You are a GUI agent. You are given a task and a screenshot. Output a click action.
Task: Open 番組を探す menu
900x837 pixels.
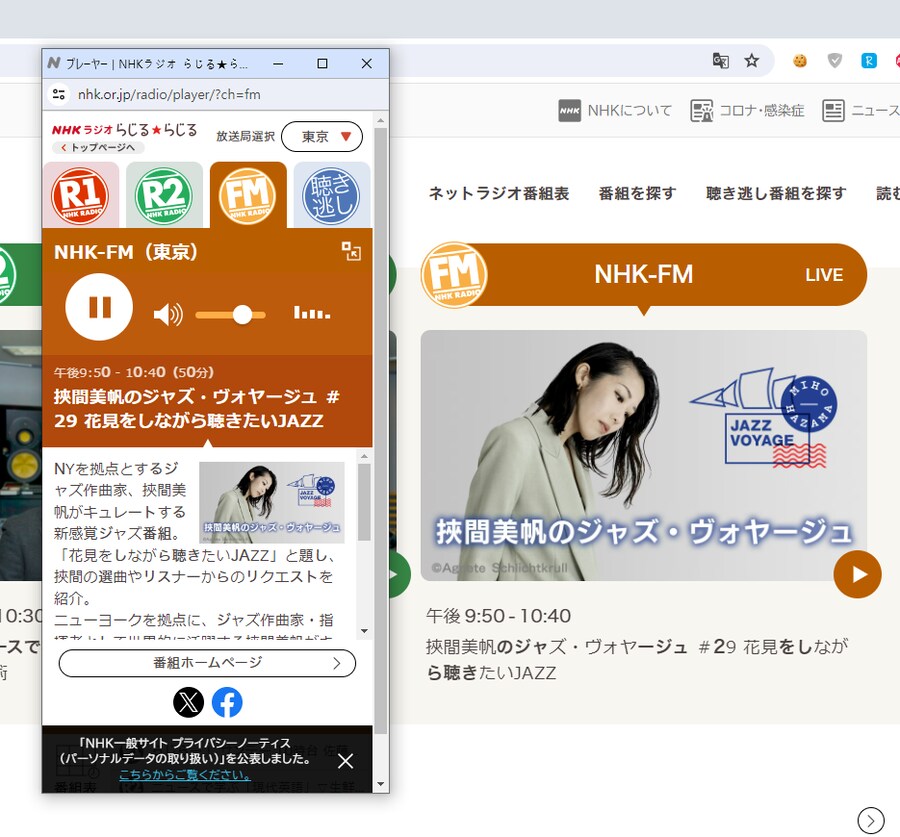[637, 193]
